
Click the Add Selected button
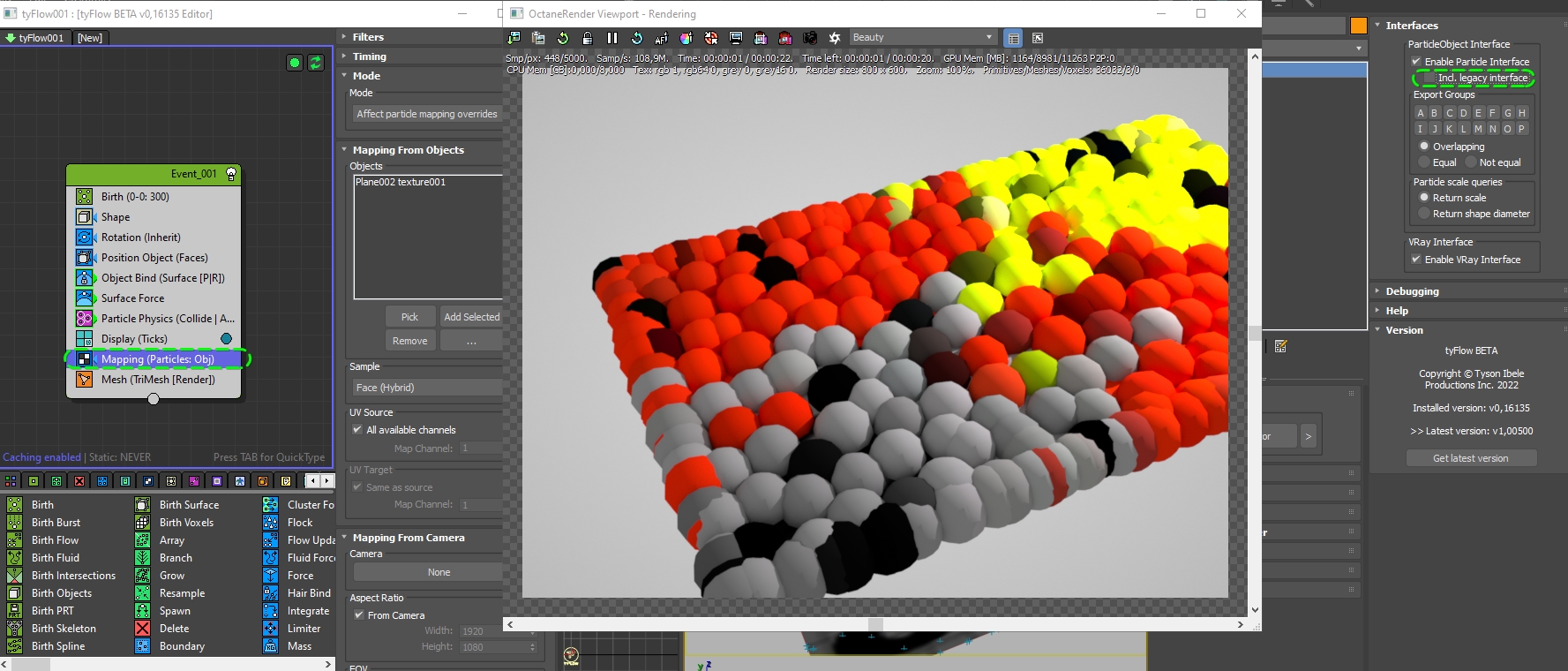point(471,317)
